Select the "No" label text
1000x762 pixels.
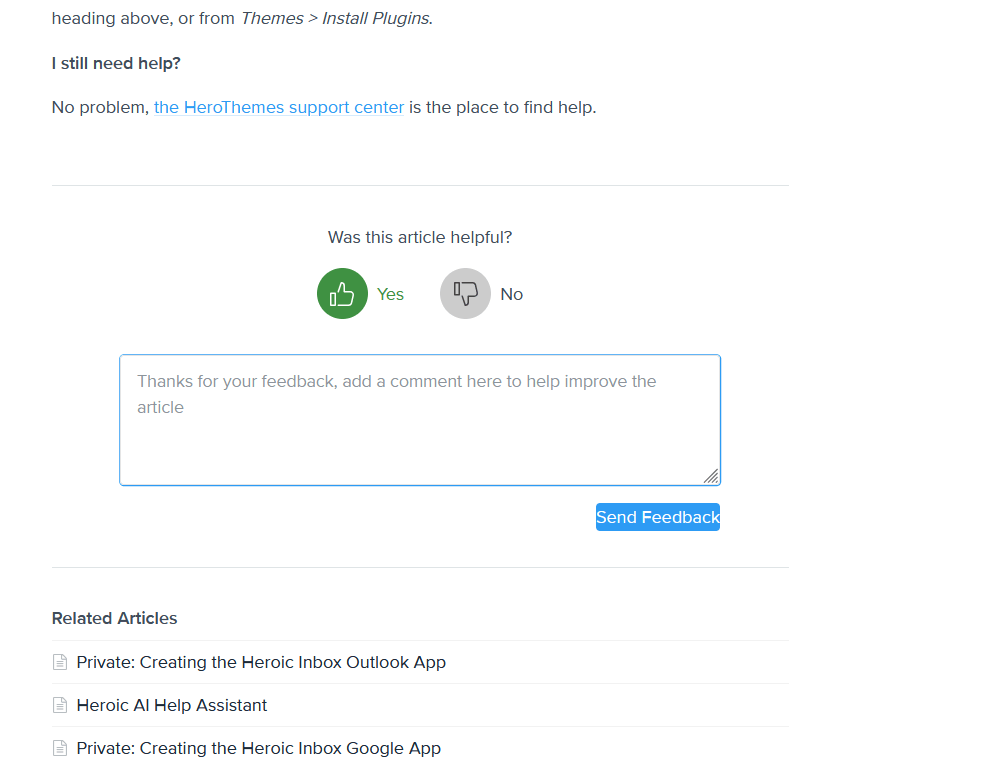click(511, 294)
